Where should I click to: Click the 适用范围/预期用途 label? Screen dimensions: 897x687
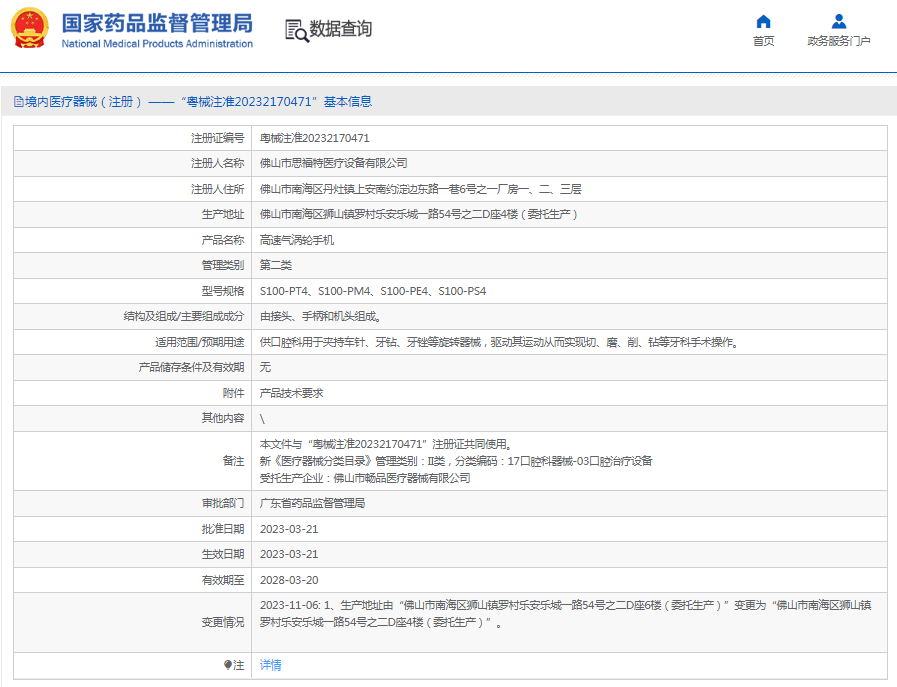click(x=200, y=342)
